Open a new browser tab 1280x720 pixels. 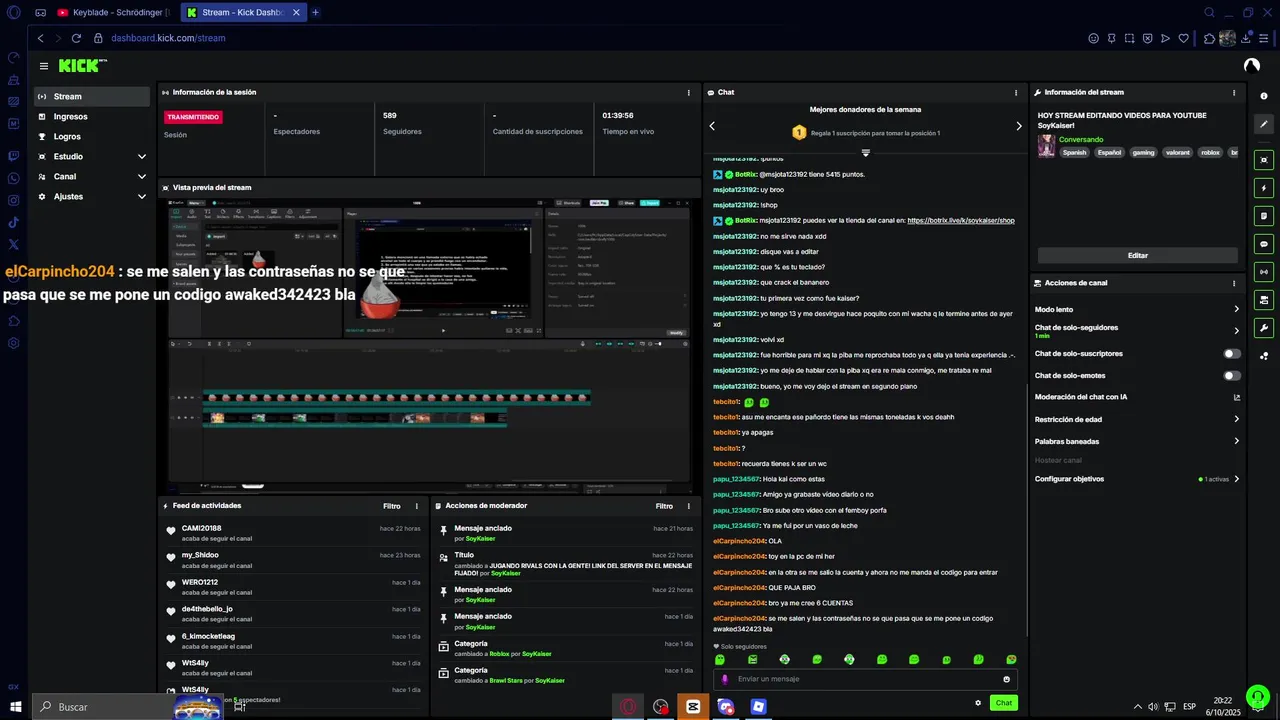tap(315, 13)
